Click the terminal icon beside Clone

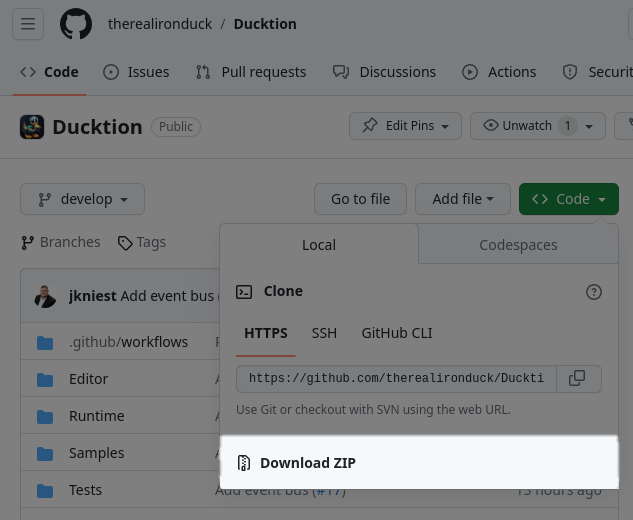click(x=244, y=292)
